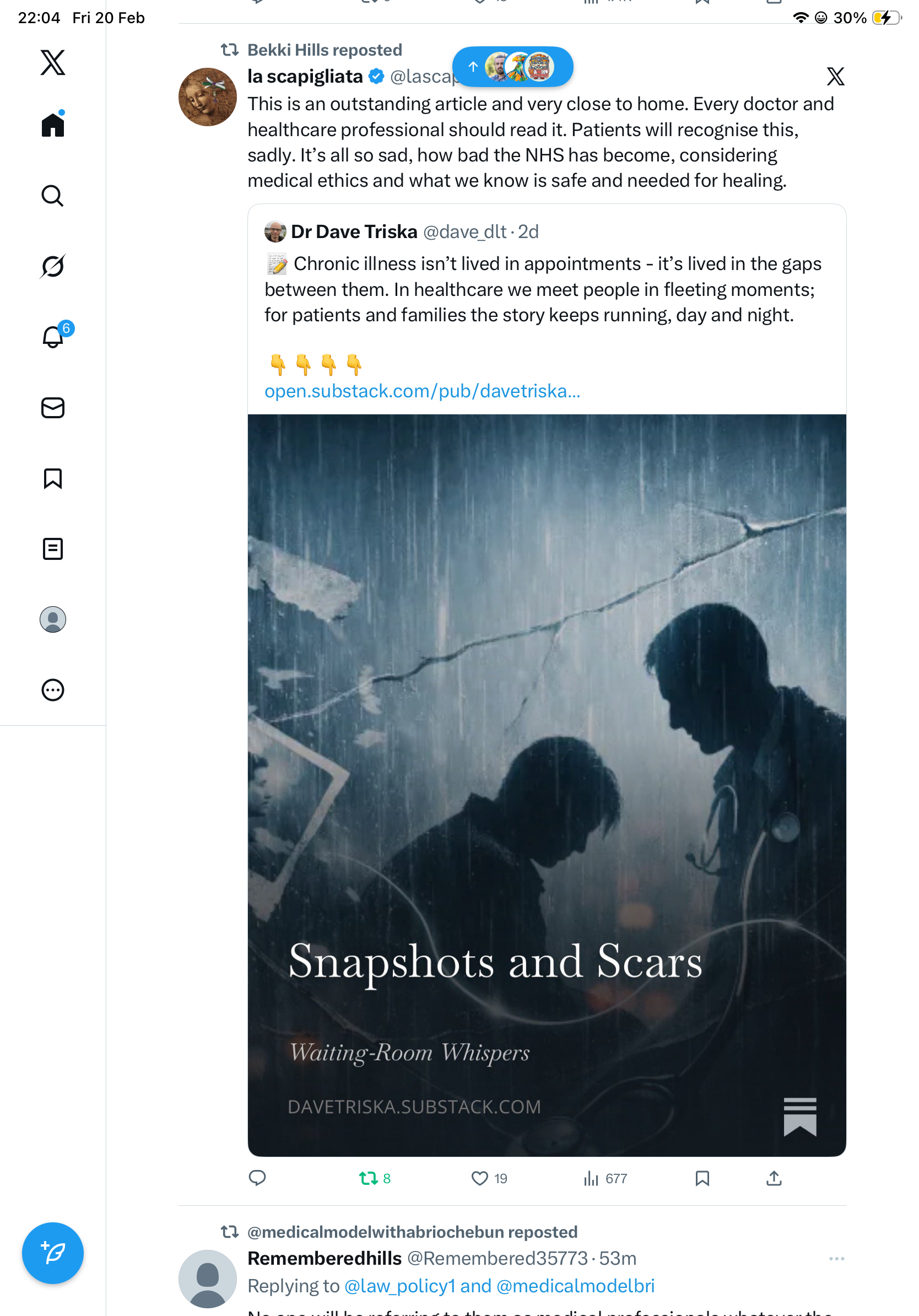Open the open.substack.com article link
This screenshot has width=919, height=1316.
tap(422, 390)
